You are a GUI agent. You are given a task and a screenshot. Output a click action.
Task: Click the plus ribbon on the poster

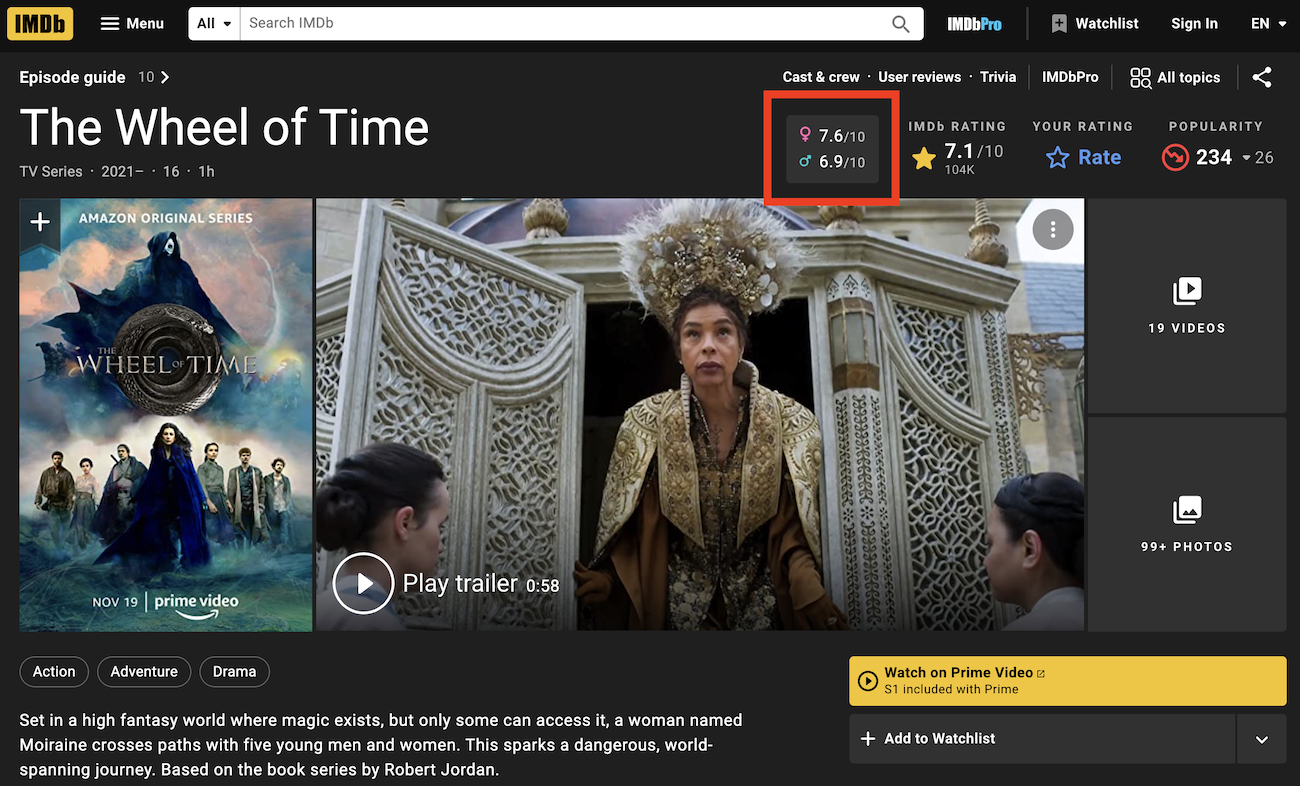pyautogui.click(x=40, y=222)
